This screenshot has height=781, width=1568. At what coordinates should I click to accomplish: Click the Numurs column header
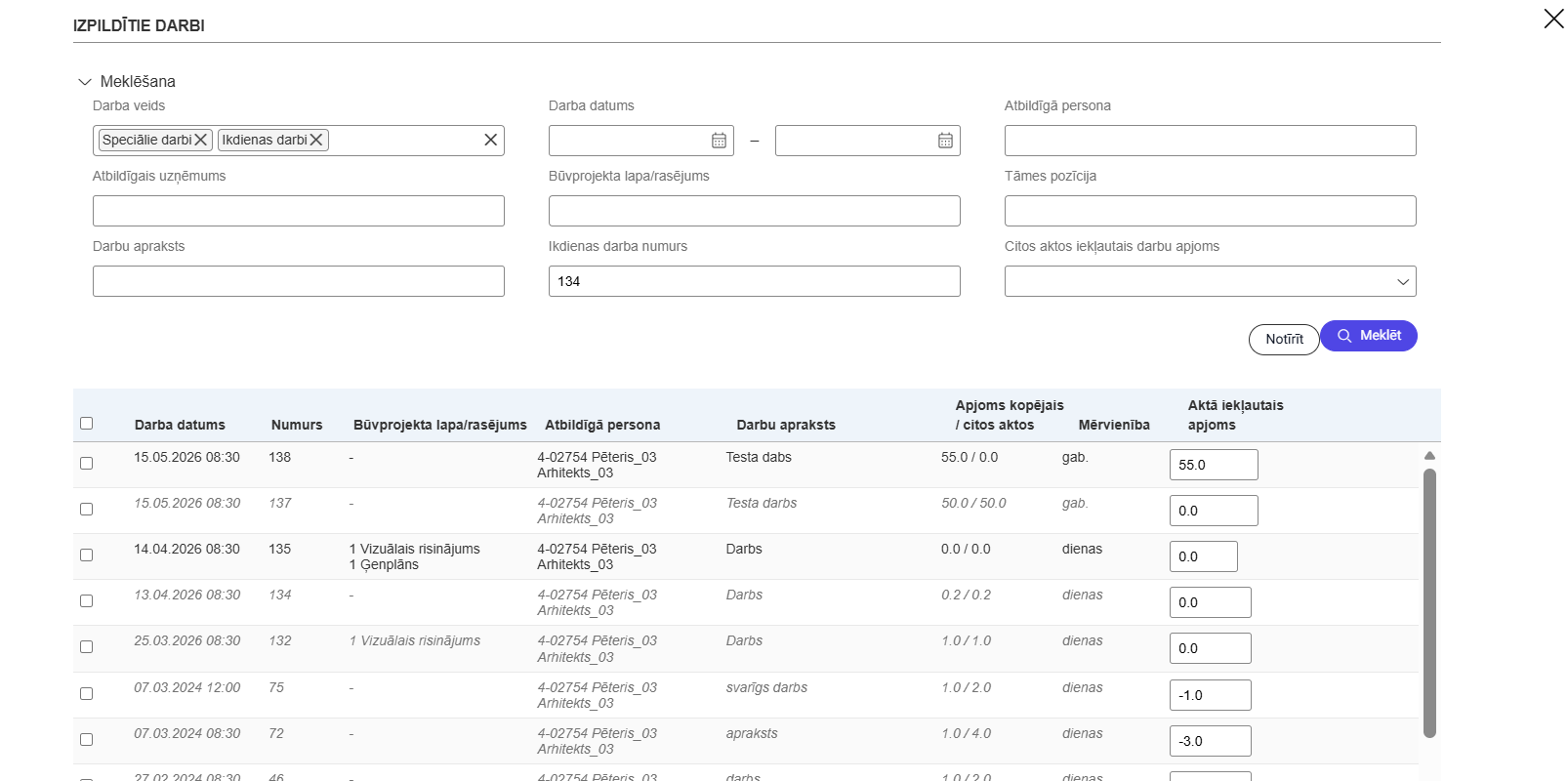[x=297, y=425]
